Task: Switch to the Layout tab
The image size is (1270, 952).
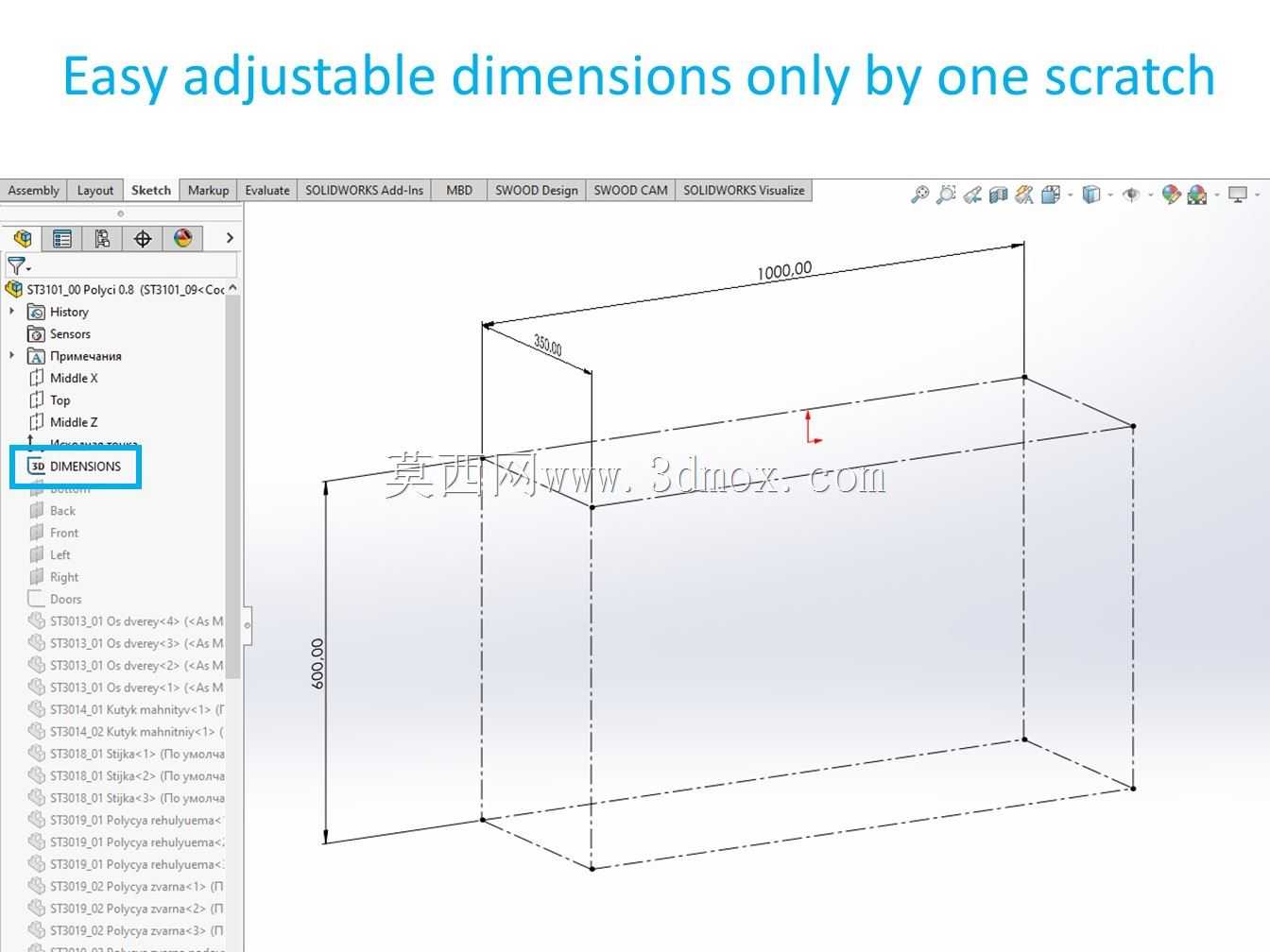Action: pyautogui.click(x=95, y=190)
